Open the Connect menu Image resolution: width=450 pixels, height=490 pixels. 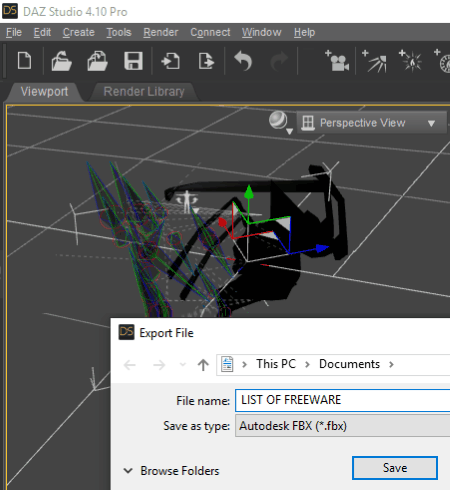[x=210, y=32]
